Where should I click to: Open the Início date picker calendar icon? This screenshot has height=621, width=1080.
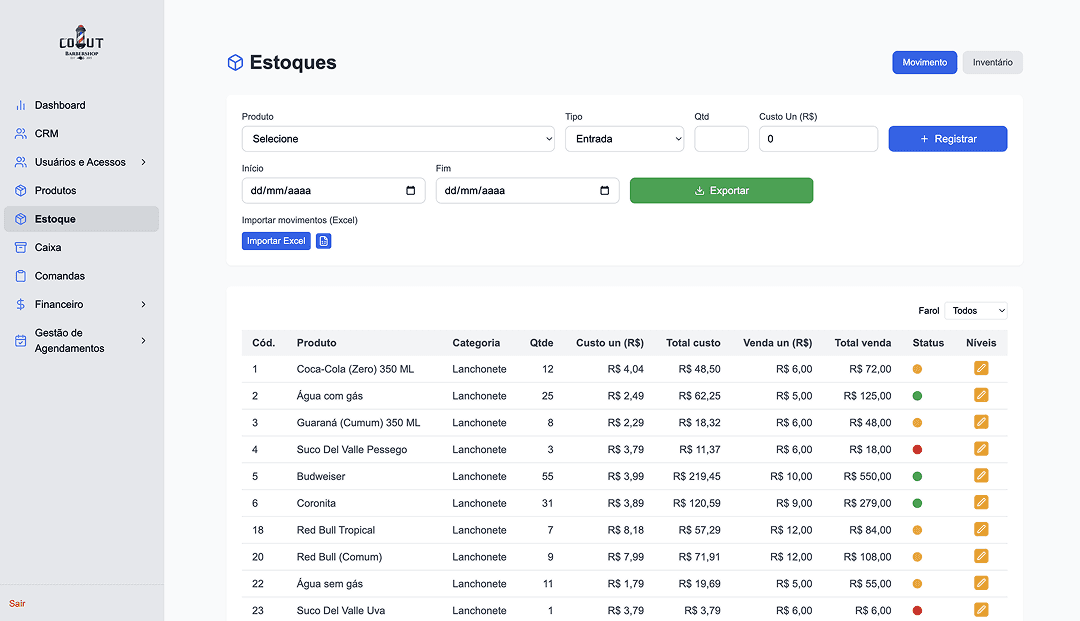411,191
